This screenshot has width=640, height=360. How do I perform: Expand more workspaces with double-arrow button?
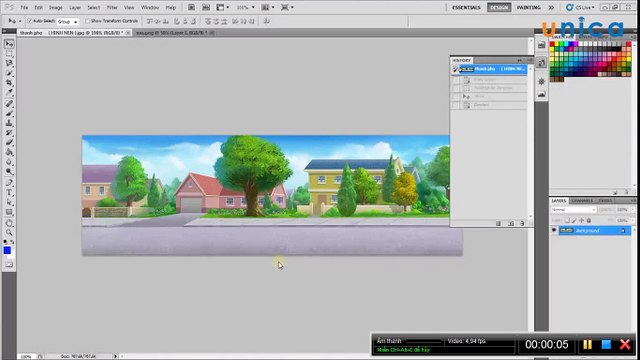tap(551, 7)
